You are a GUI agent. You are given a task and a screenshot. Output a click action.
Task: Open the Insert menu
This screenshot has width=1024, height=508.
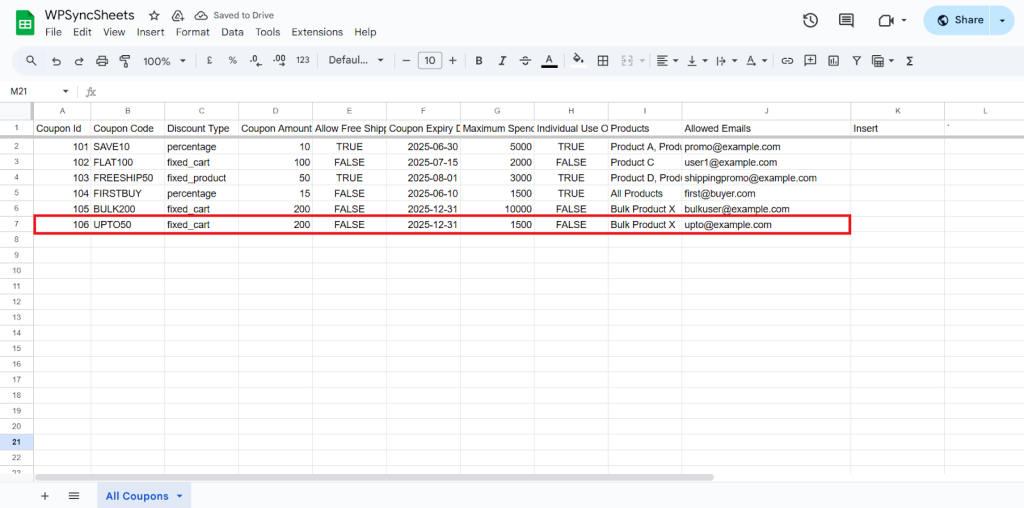[151, 32]
